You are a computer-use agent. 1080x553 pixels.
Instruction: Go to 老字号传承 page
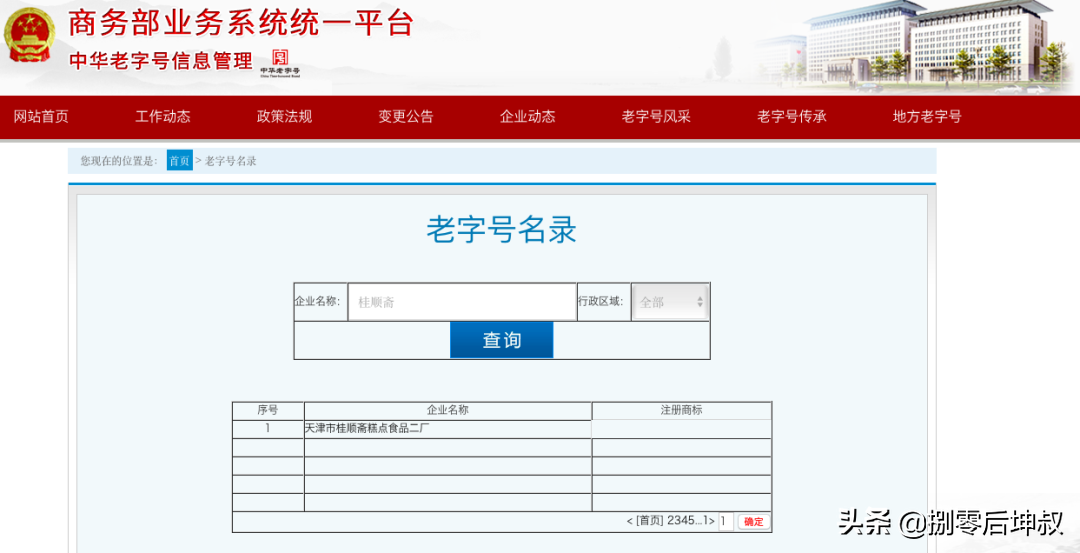click(x=791, y=117)
